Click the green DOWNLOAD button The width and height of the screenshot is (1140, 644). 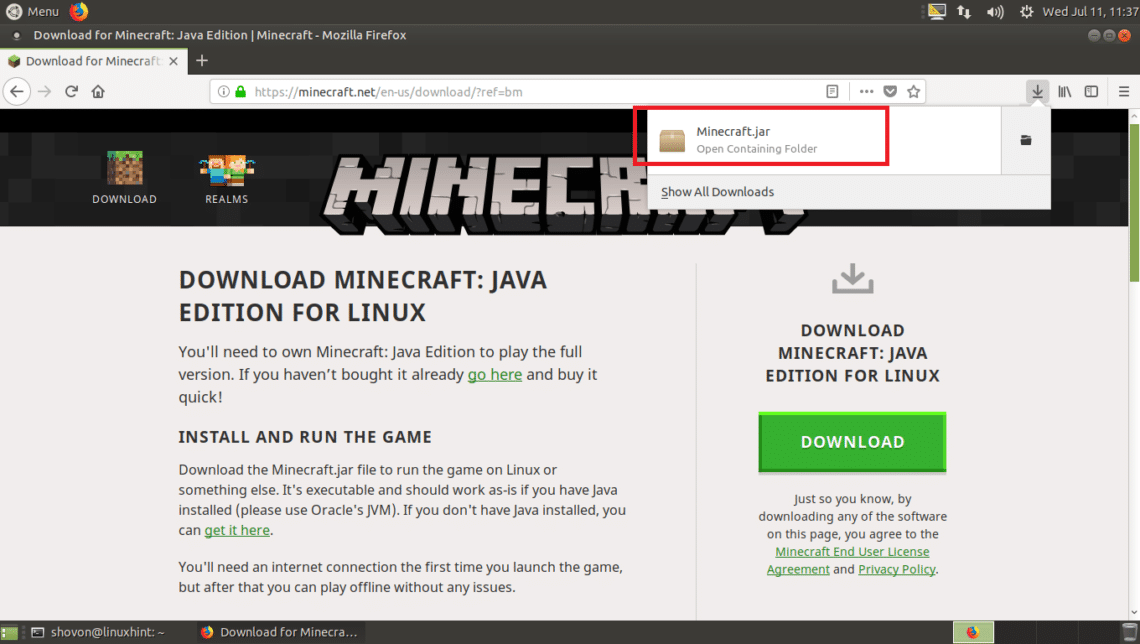pos(852,442)
